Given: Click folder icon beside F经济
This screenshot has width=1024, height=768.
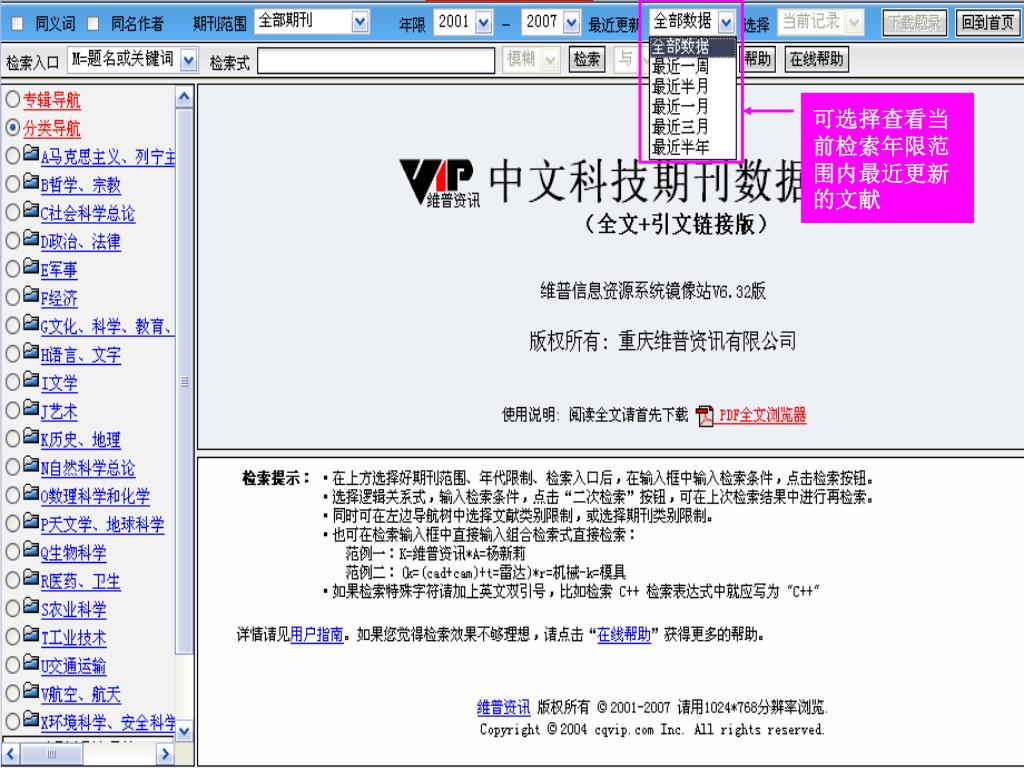Looking at the screenshot, I should point(31,295).
